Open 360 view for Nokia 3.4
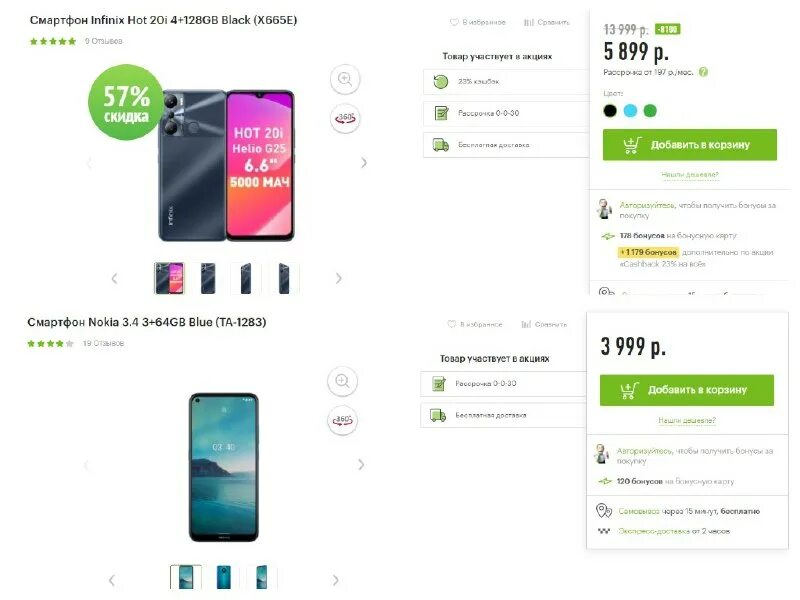This screenshot has width=800, height=600. tap(342, 420)
